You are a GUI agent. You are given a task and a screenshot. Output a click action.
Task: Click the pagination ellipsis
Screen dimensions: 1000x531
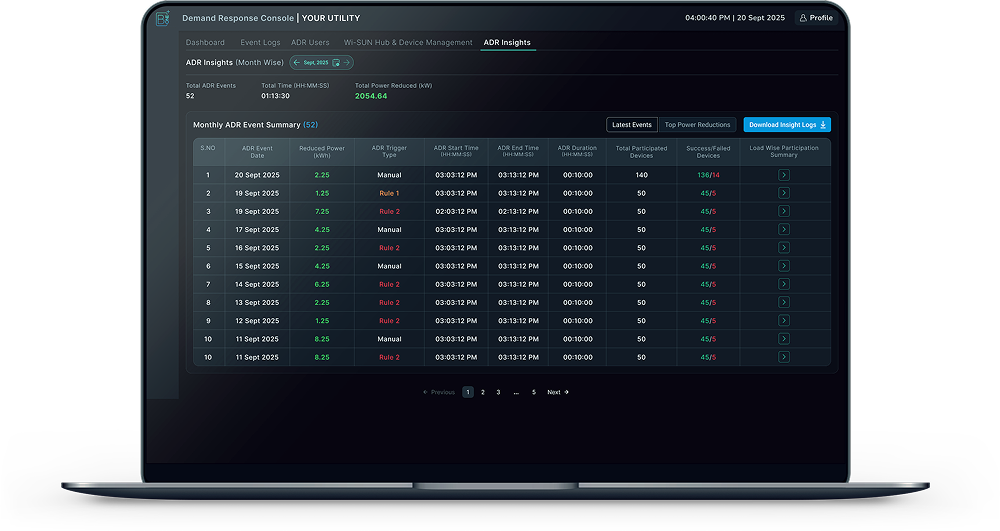point(516,392)
